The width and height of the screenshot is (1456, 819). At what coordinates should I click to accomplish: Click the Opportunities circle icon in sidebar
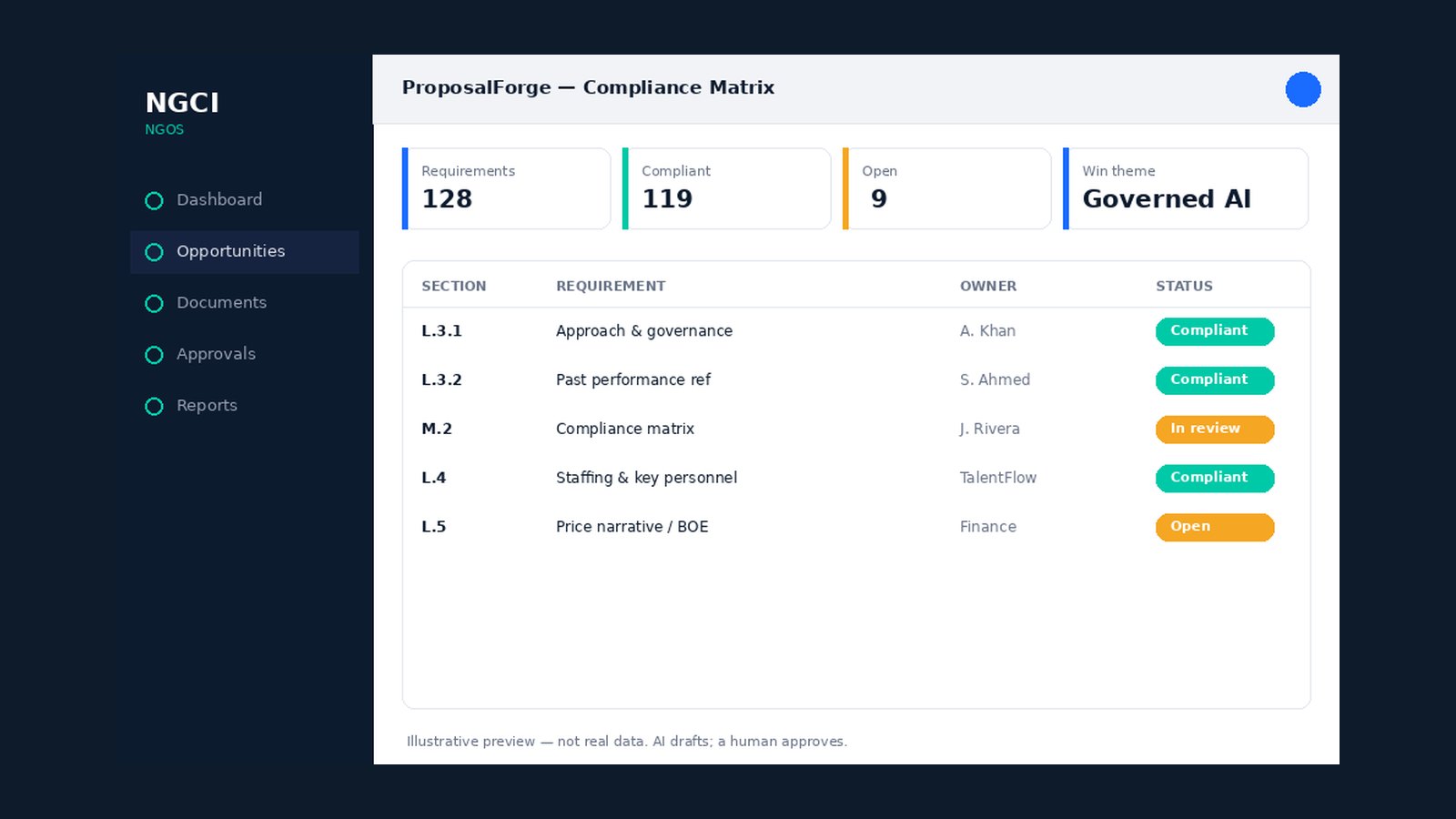[x=154, y=252]
